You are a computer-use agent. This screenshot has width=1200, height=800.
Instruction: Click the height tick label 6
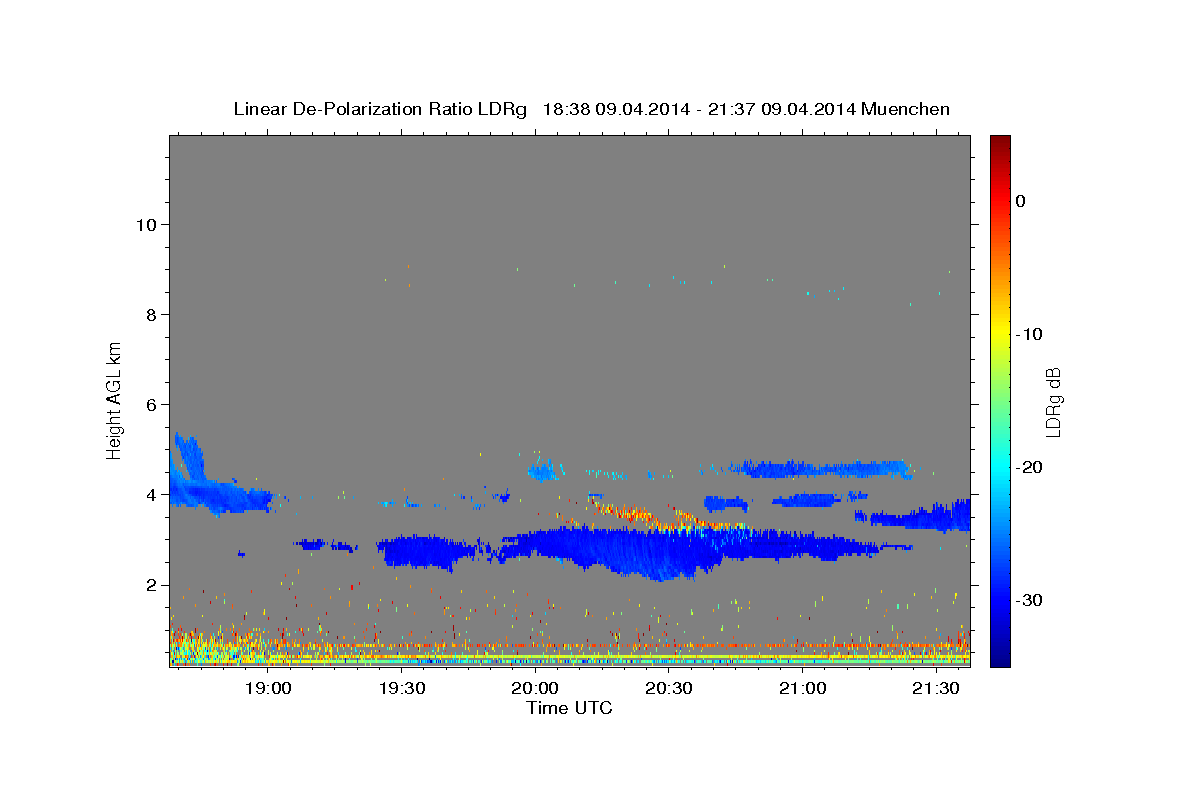click(x=151, y=404)
